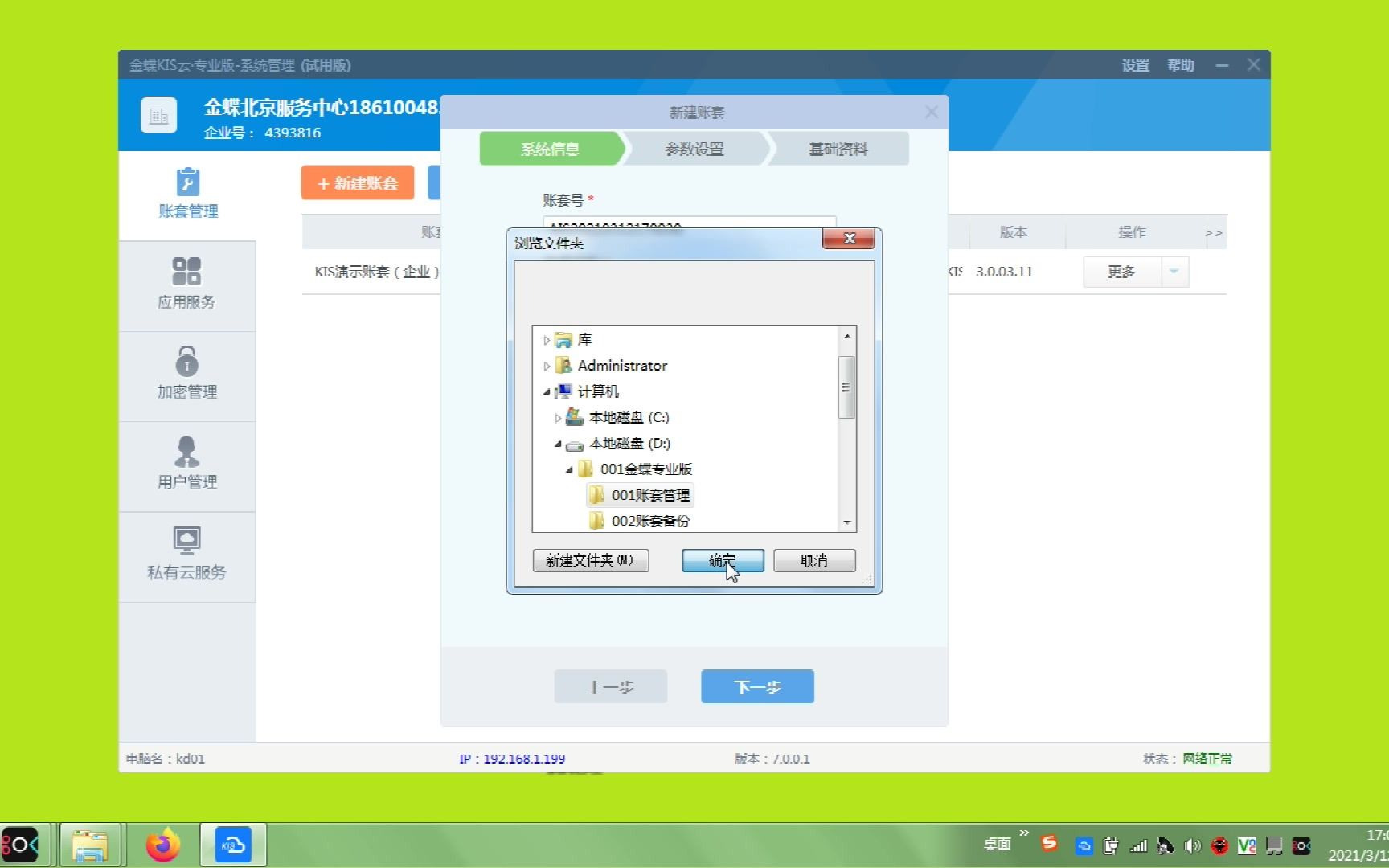
Task: Click the 版本 column header
Action: point(1014,232)
